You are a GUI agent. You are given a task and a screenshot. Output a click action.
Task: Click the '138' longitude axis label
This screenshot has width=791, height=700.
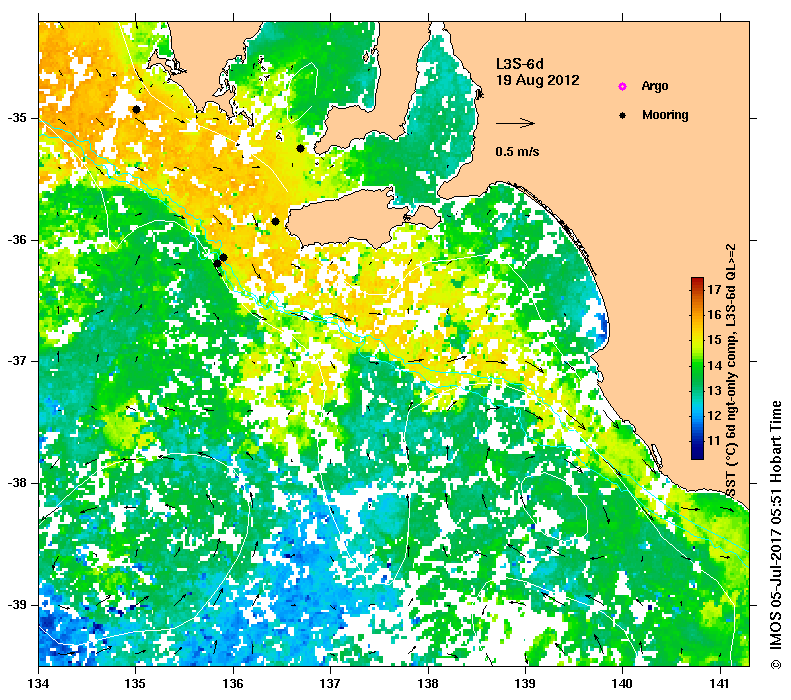[x=428, y=684]
